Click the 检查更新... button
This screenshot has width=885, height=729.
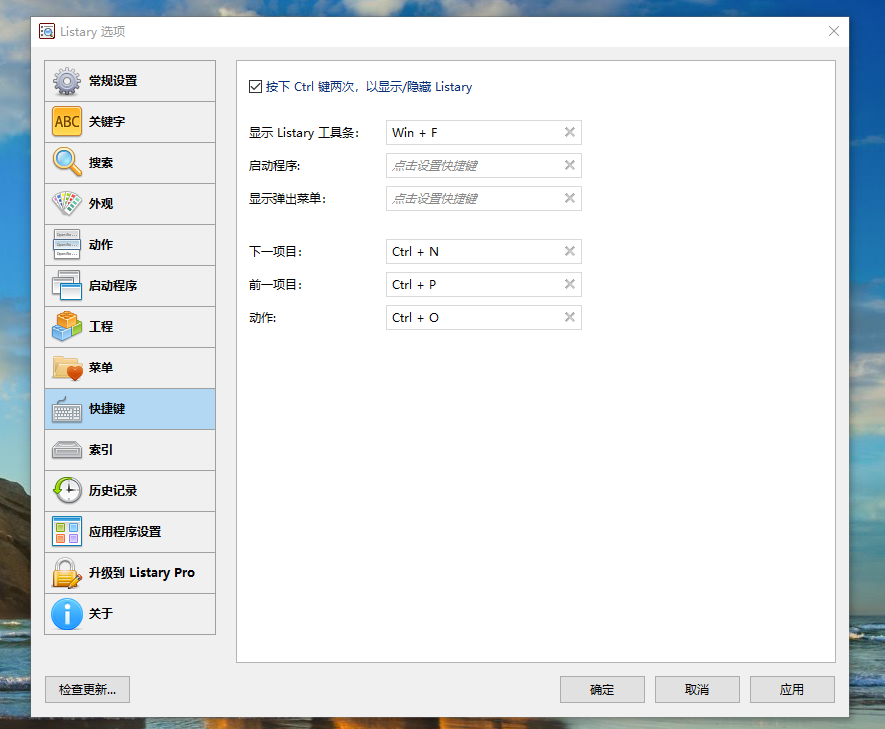[87, 690]
